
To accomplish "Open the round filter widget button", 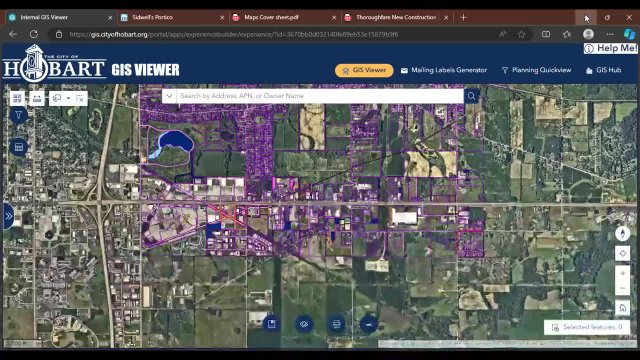I will [18, 116].
